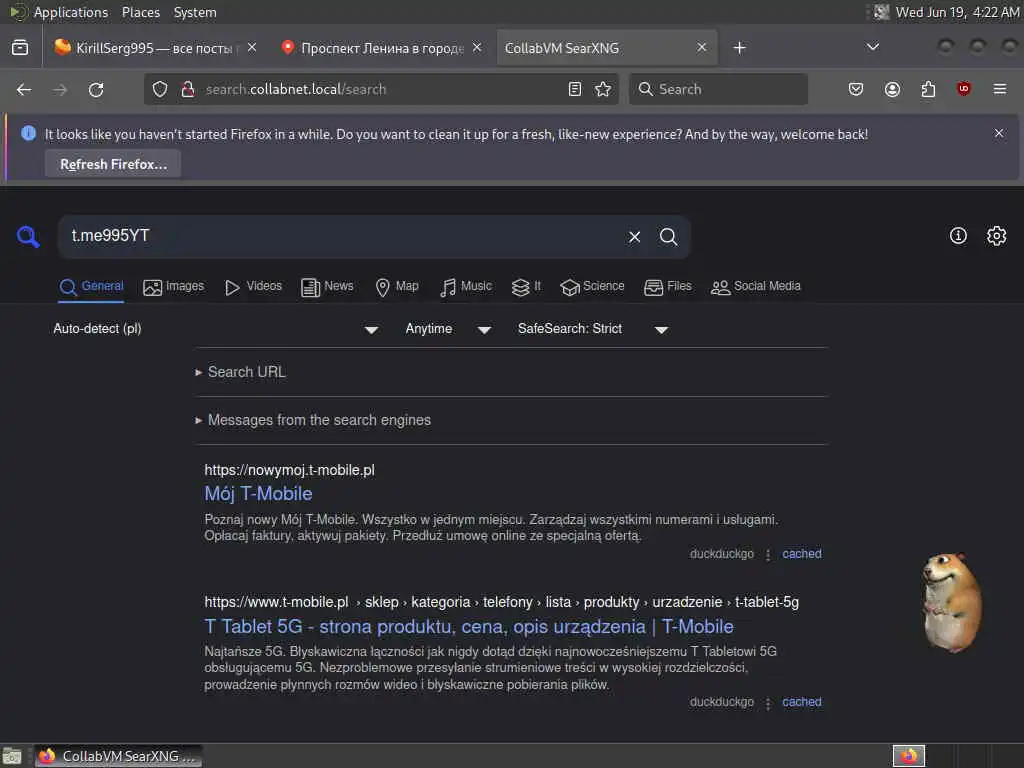
Task: Open the Anytime time range dropdown
Action: tap(448, 329)
